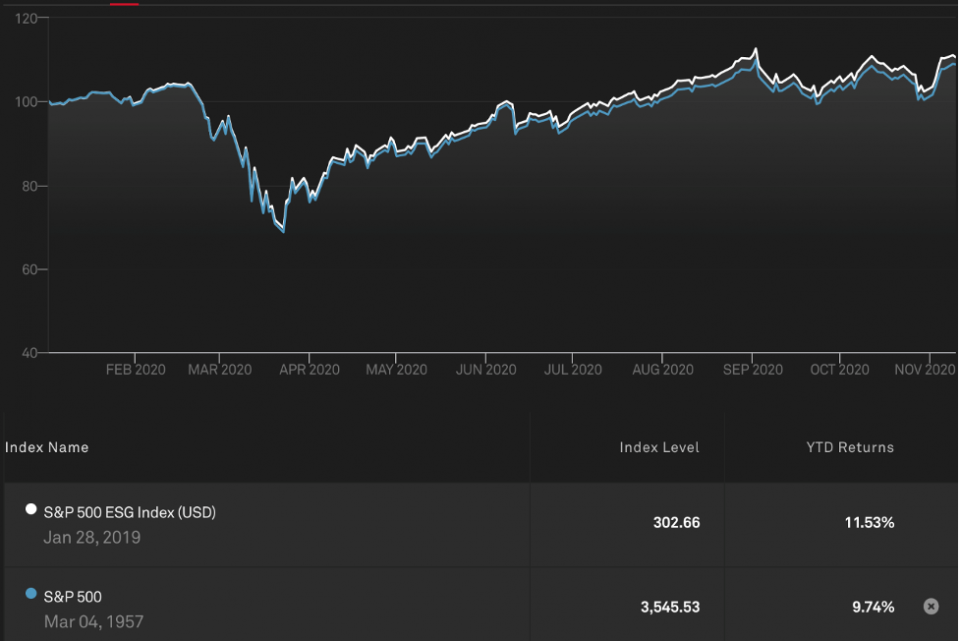Click the FEB 2020 axis label

(135, 370)
